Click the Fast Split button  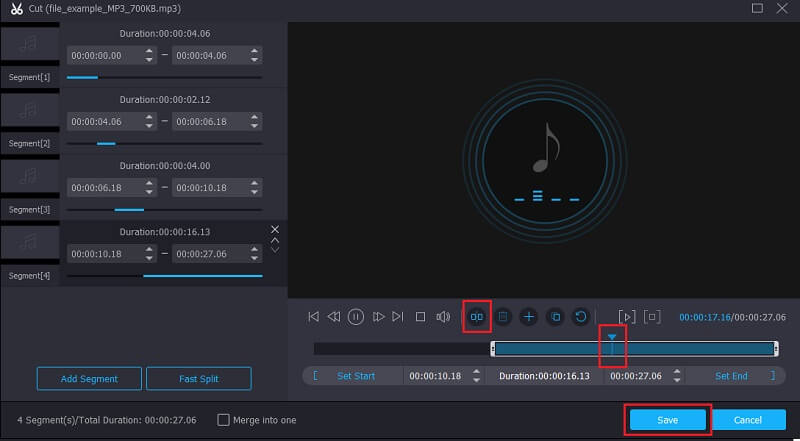click(x=198, y=379)
